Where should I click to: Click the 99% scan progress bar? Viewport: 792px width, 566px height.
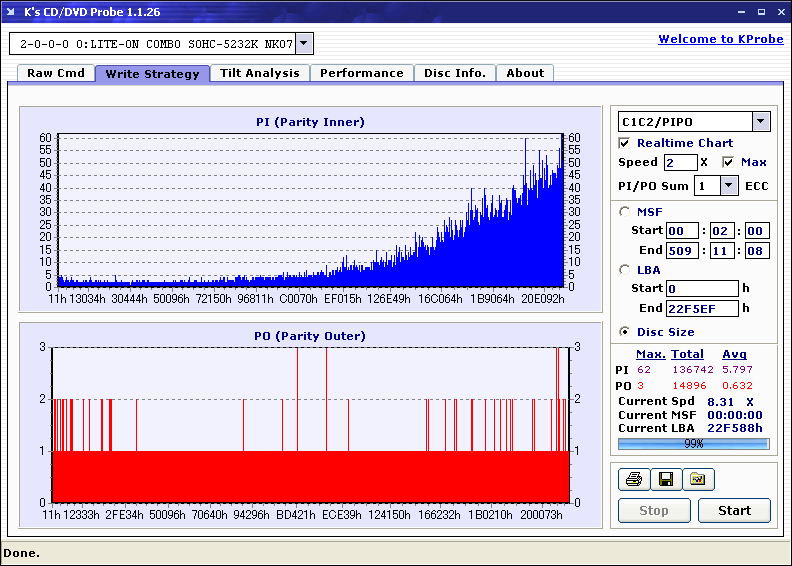693,443
